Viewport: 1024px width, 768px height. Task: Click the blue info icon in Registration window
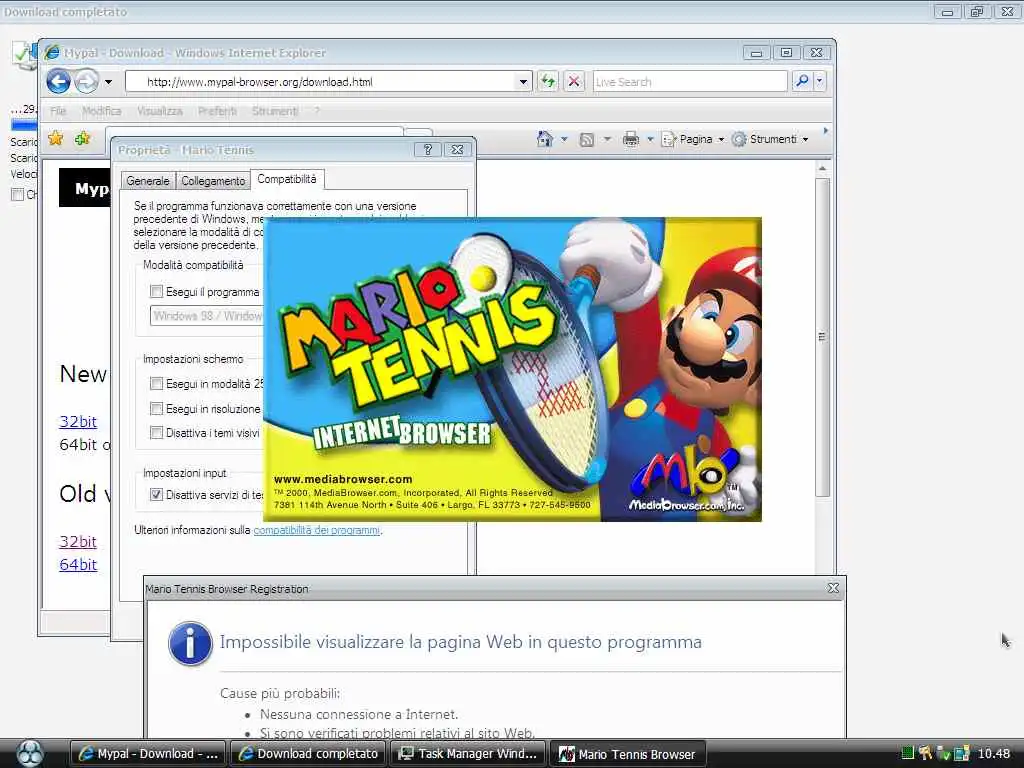(190, 643)
